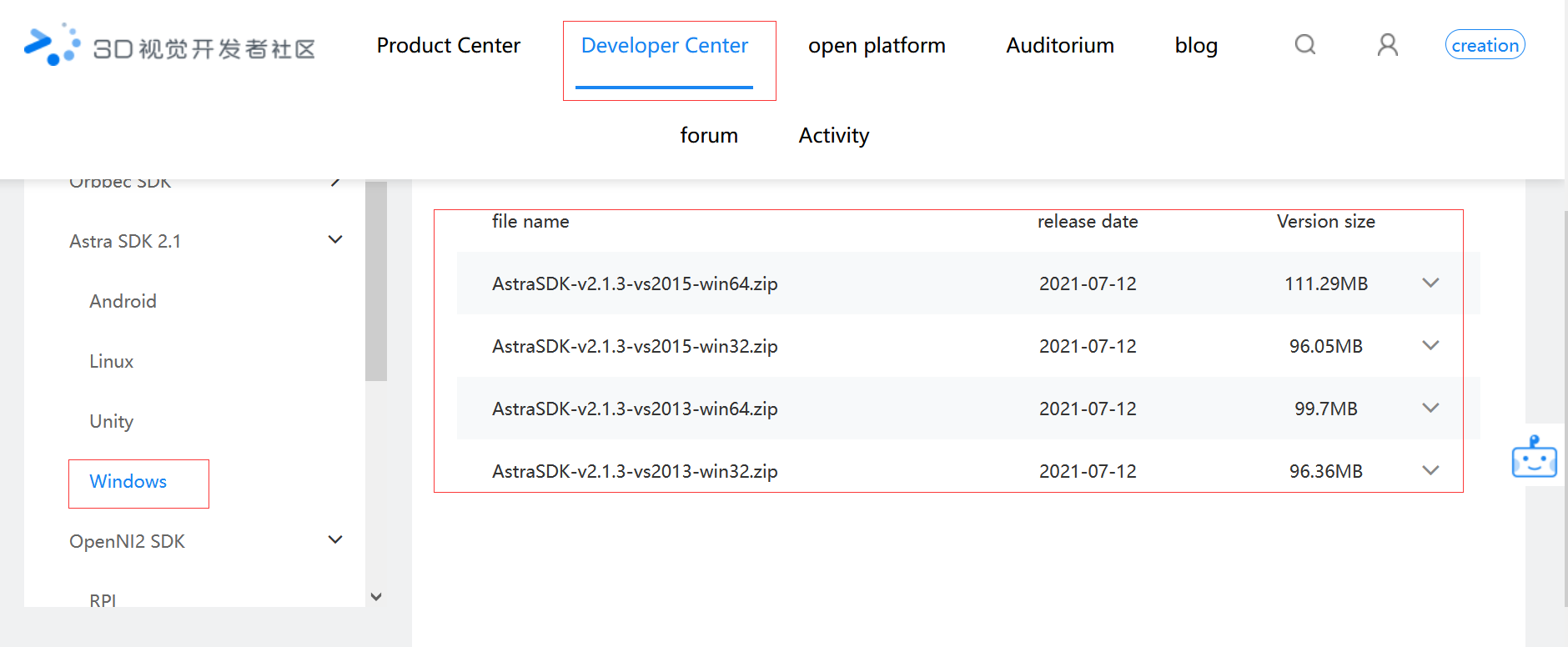Expand the OpenNI2 SDK sidebar section
This screenshot has height=647, width=1568.
click(x=335, y=540)
